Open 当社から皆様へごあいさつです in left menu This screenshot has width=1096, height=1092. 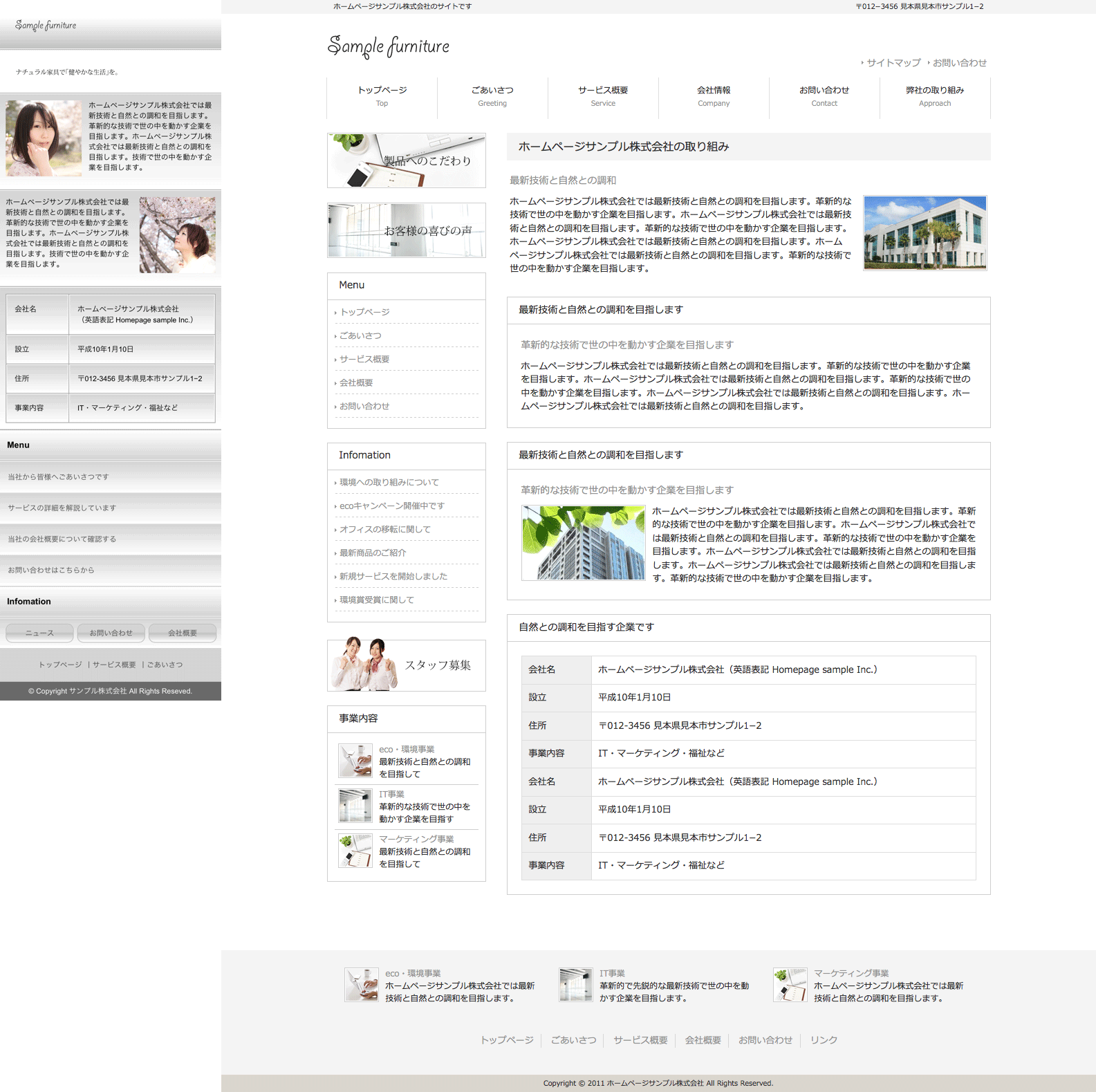[58, 477]
